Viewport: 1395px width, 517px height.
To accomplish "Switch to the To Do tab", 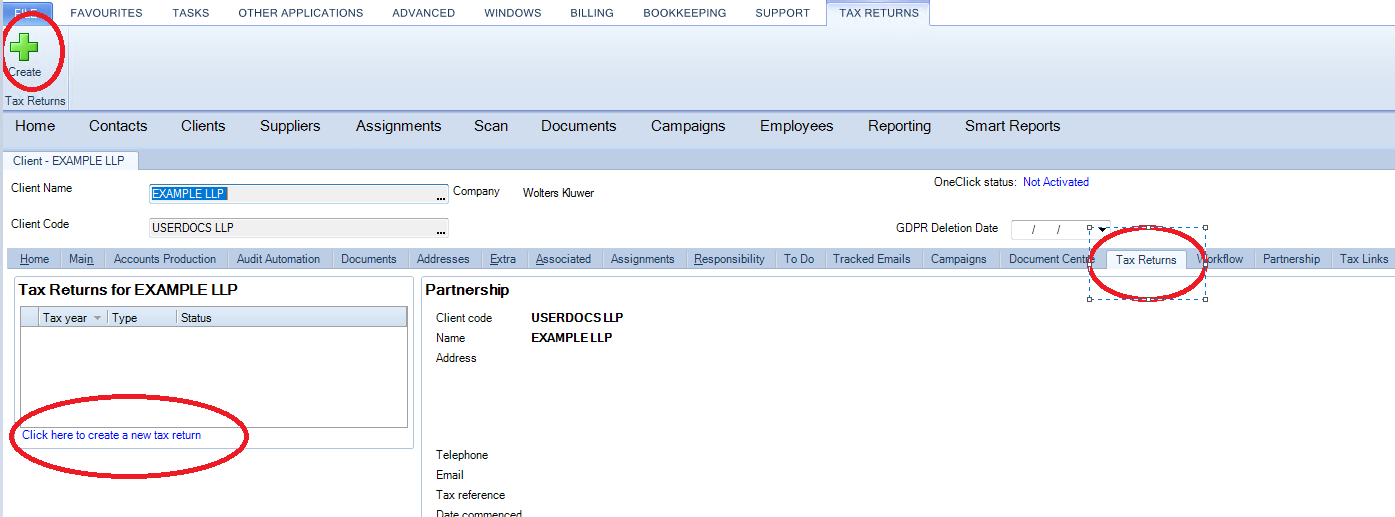I will pos(799,259).
